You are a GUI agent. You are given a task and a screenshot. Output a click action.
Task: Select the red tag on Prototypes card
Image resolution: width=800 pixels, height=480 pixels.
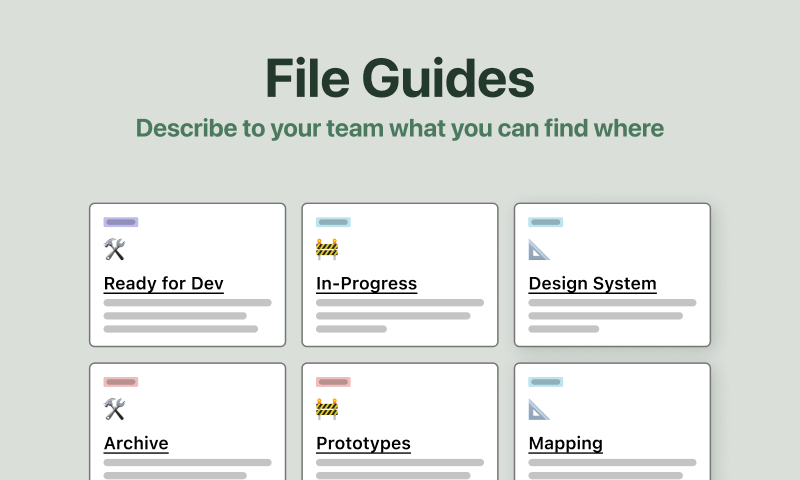pyautogui.click(x=333, y=382)
